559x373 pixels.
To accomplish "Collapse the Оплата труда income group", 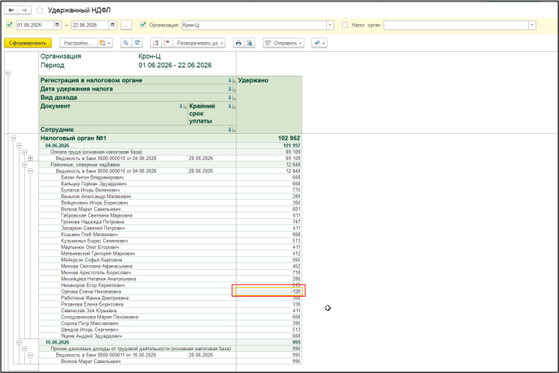I will pos(25,152).
